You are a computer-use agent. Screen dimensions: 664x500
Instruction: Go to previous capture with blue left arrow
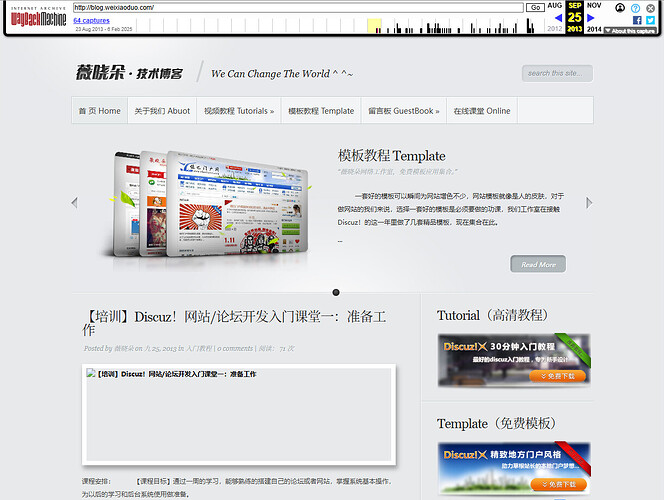tap(558, 18)
